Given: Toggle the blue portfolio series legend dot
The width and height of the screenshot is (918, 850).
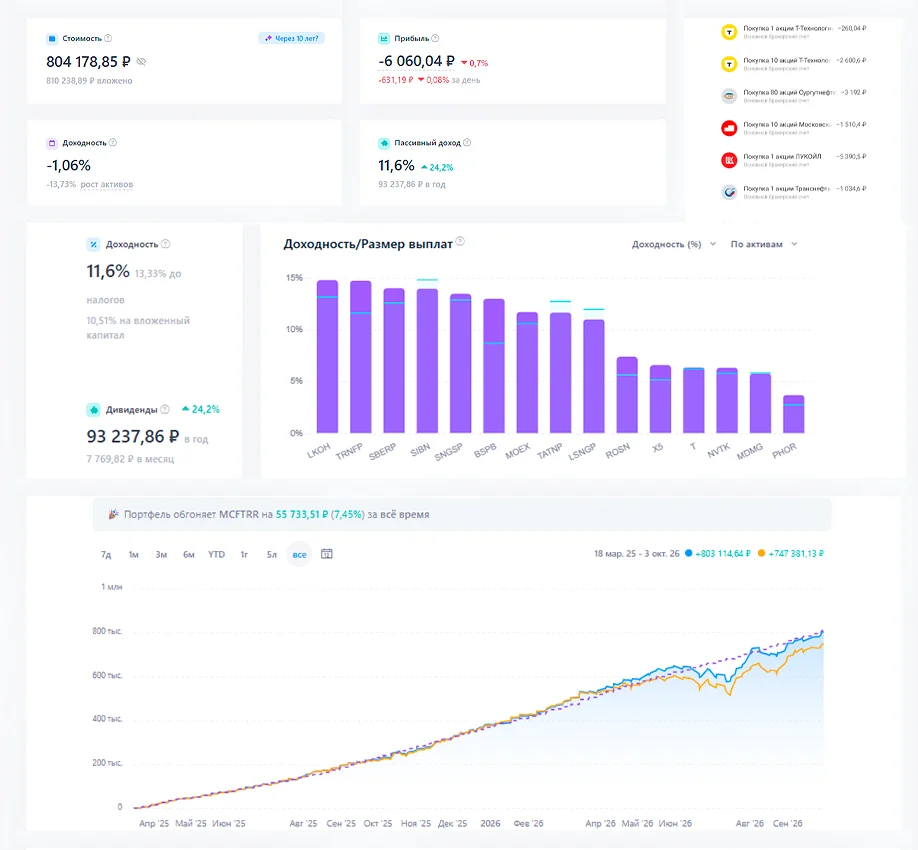Looking at the screenshot, I should click(688, 553).
